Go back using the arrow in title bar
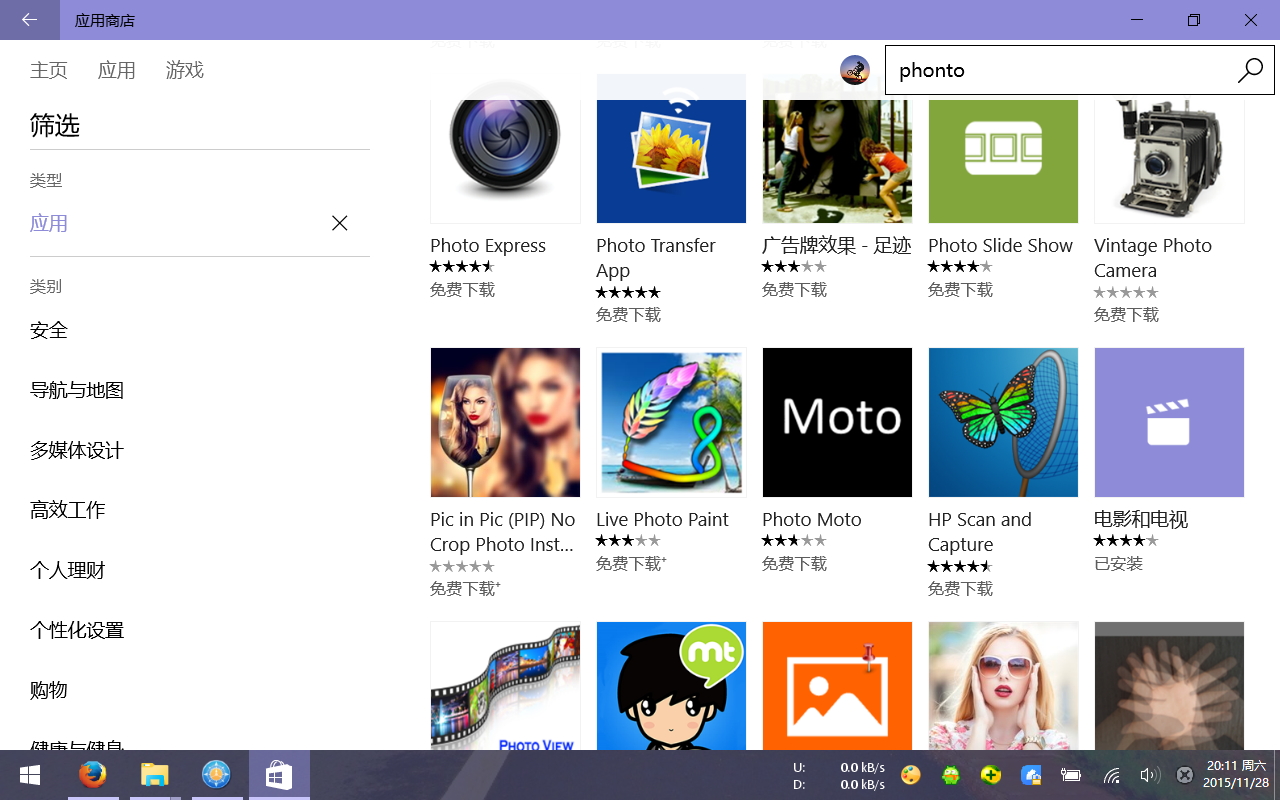This screenshot has height=800, width=1280. 29,20
